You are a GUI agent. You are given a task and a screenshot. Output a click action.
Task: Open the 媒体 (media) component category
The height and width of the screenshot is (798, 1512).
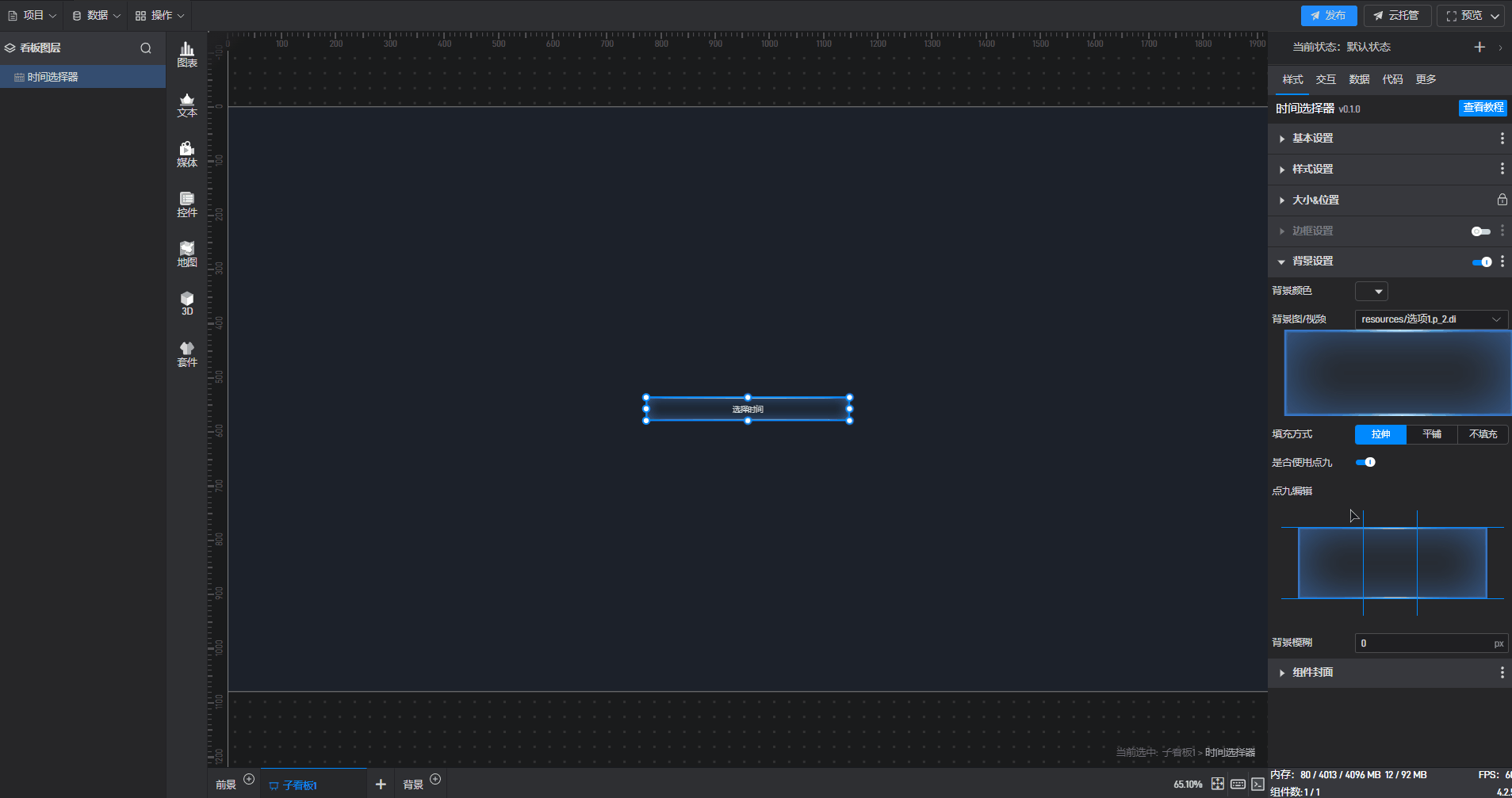pyautogui.click(x=187, y=155)
